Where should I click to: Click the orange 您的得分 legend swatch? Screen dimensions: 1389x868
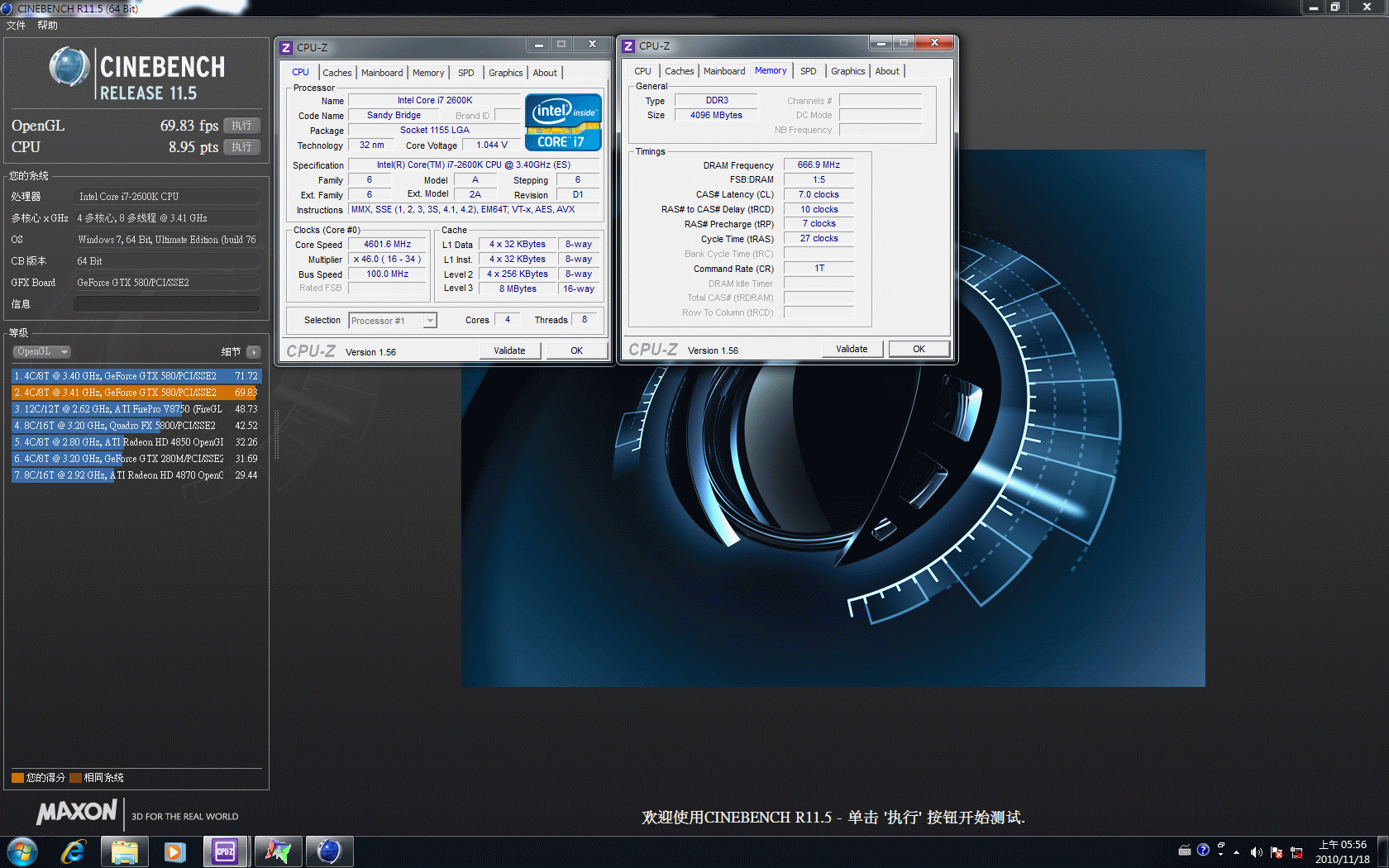(x=17, y=778)
